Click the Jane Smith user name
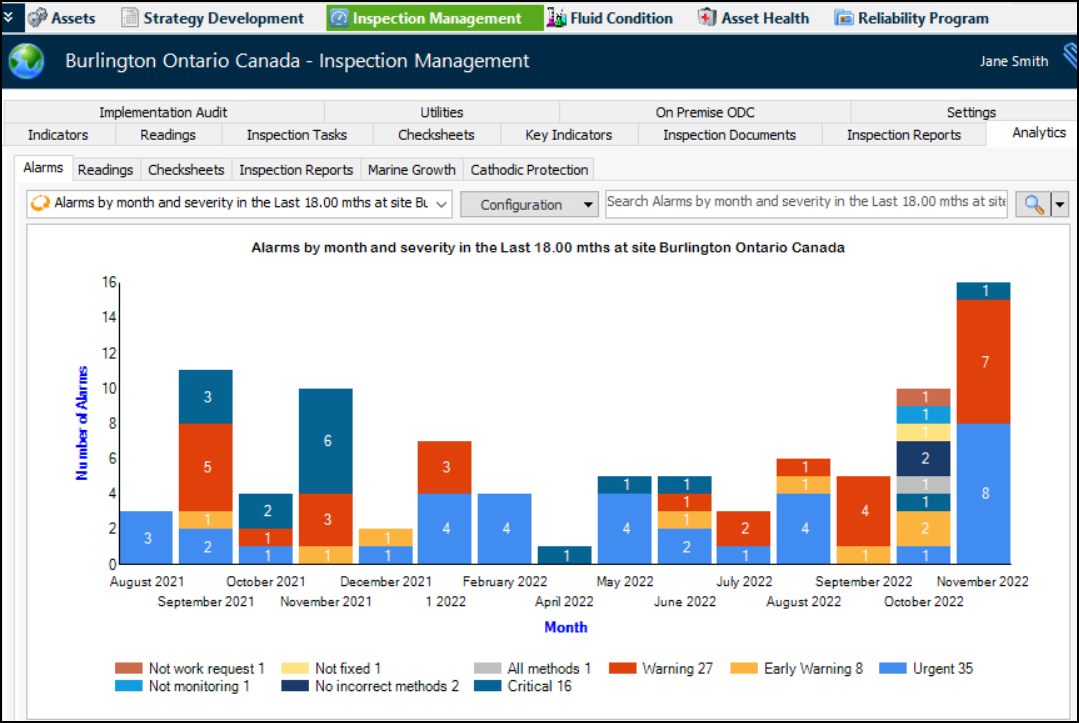This screenshot has height=723, width=1079. coord(1013,61)
